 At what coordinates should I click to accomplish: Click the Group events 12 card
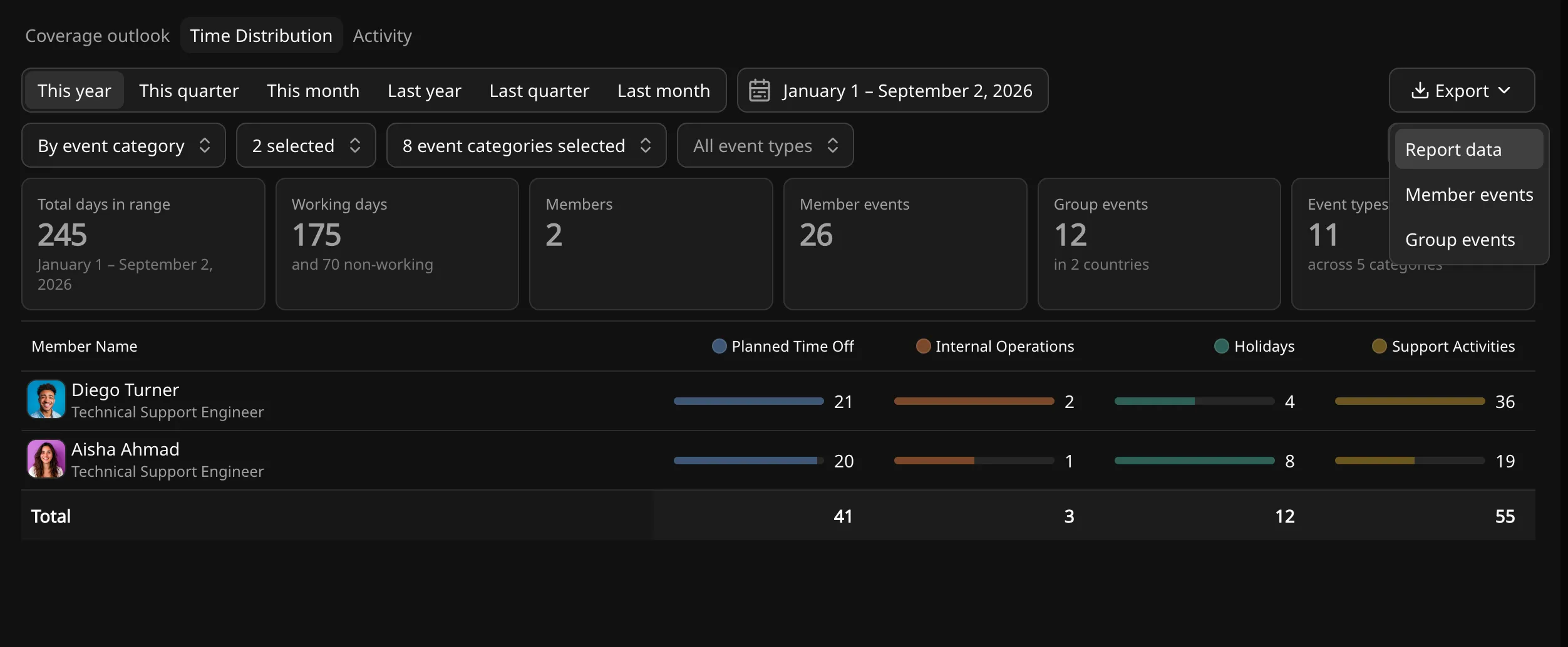1158,244
